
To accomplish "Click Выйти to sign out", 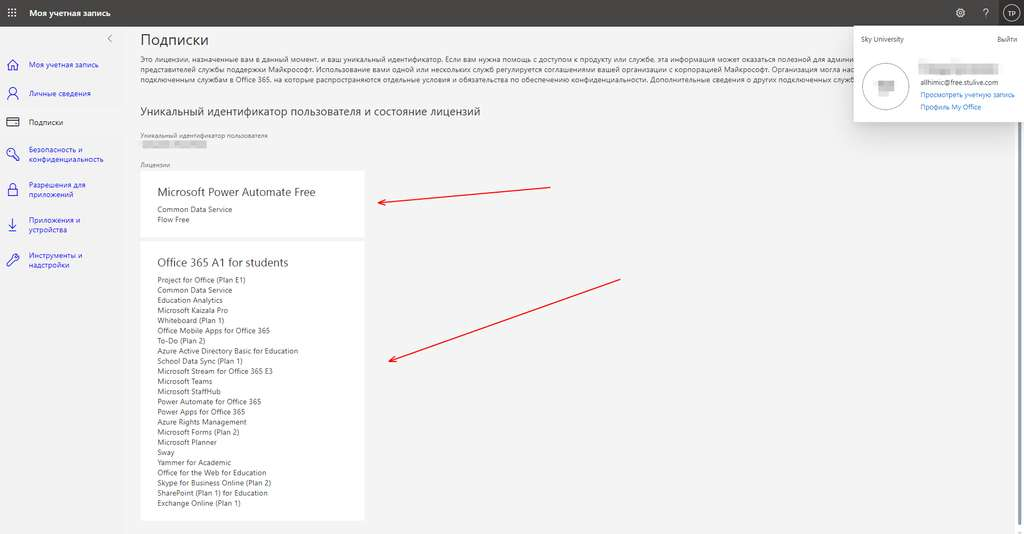I will coord(1006,39).
